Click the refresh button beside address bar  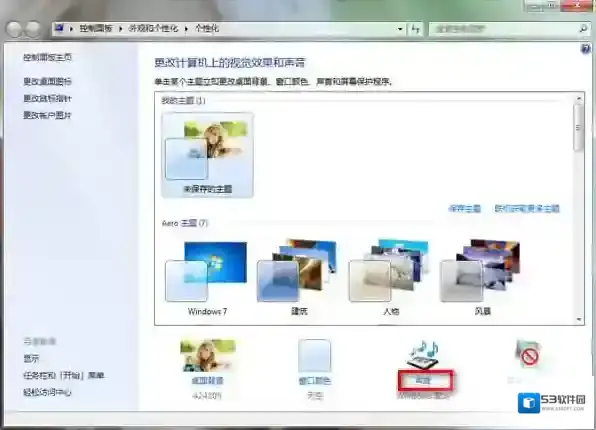coord(415,29)
